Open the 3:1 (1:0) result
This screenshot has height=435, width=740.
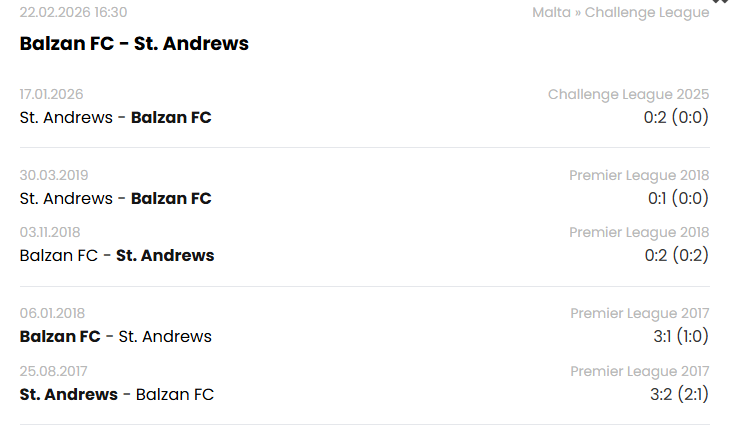(x=680, y=336)
